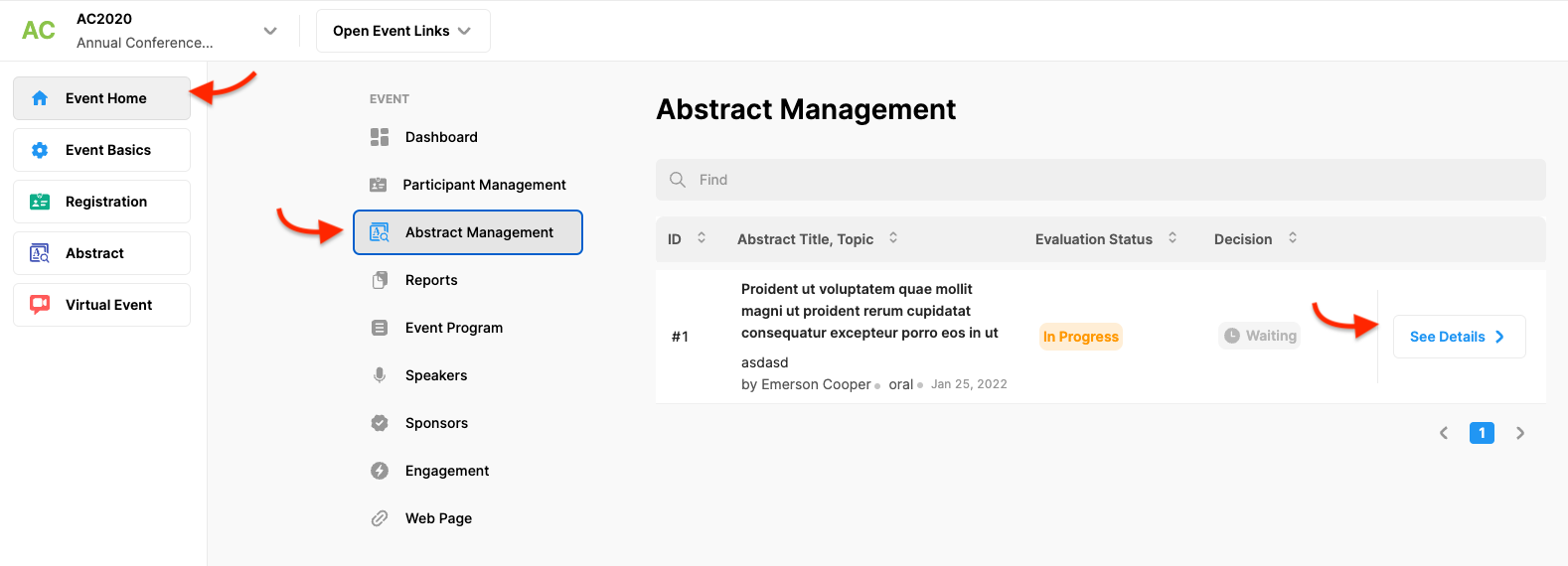This screenshot has height=566, width=1568.
Task: Click the Dashboard grid icon
Action: 380,137
